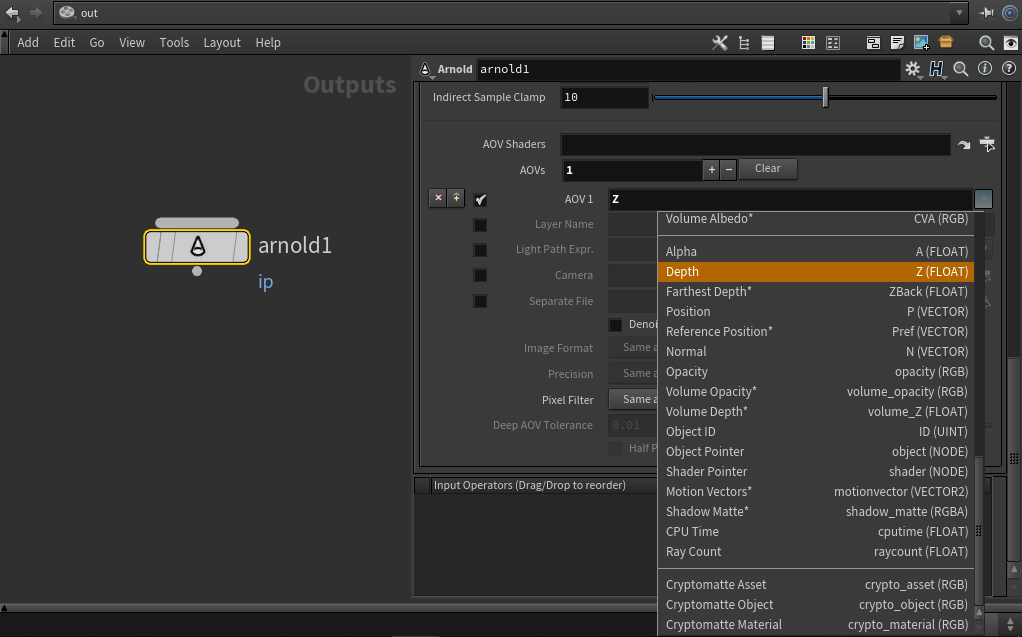Click the out network icon in path bar
The width and height of the screenshot is (1022, 637).
tap(66, 12)
